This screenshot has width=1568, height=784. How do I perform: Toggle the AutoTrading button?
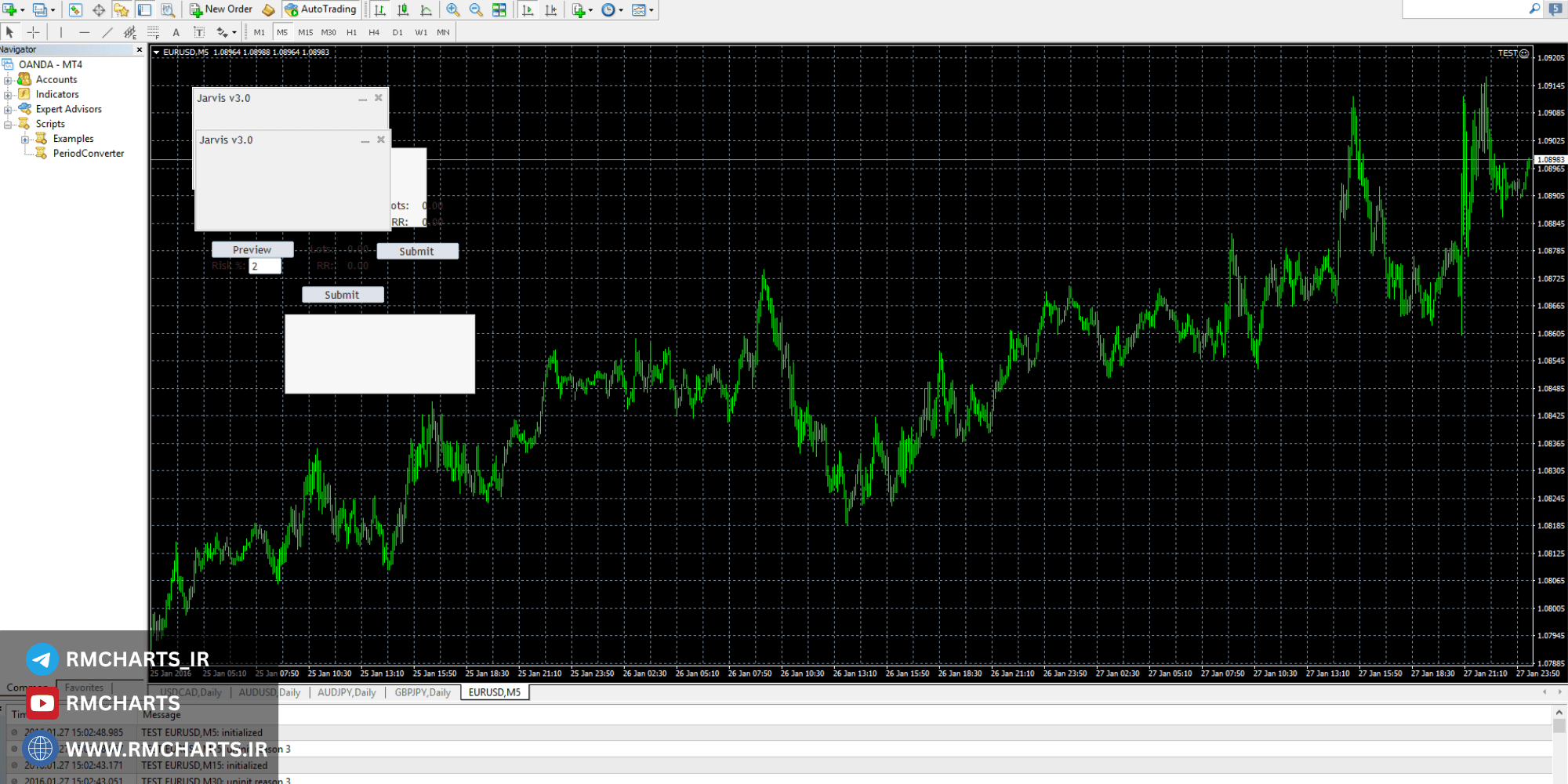pyautogui.click(x=321, y=9)
